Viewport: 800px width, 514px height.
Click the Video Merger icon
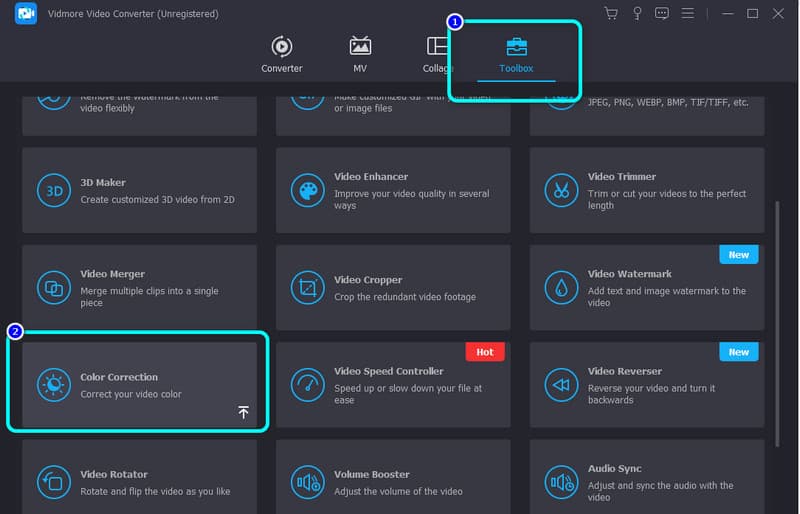(x=52, y=288)
